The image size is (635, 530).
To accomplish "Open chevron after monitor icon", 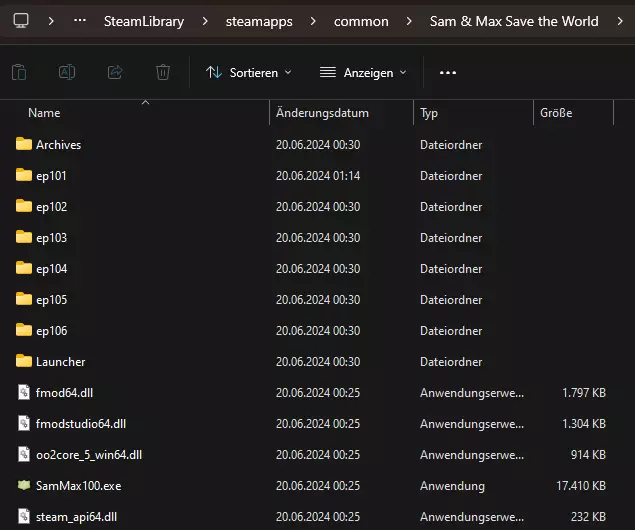I will pos(51,21).
